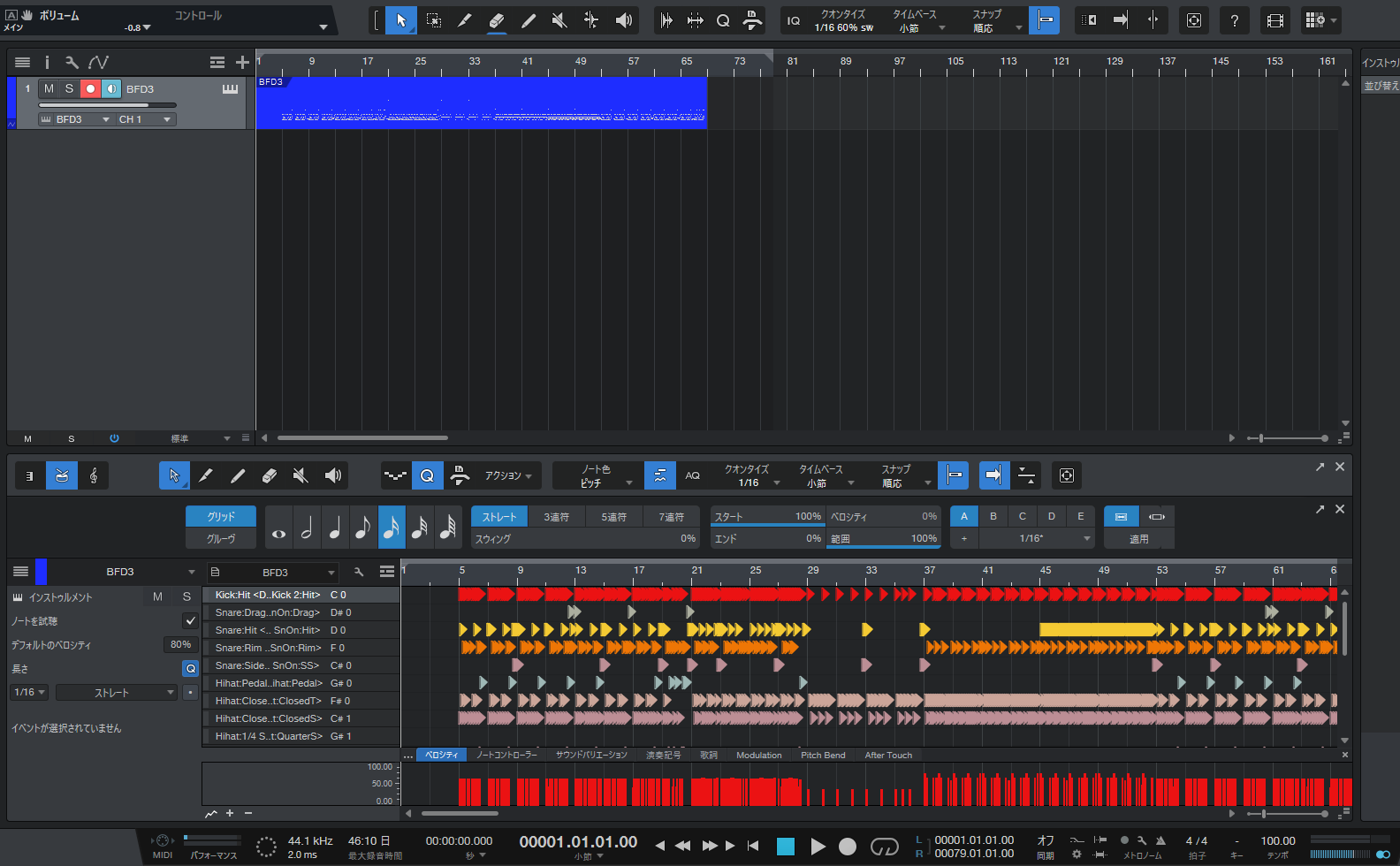Toggle the loop button in transport
Screen dimensions: 1400x866
[884, 847]
